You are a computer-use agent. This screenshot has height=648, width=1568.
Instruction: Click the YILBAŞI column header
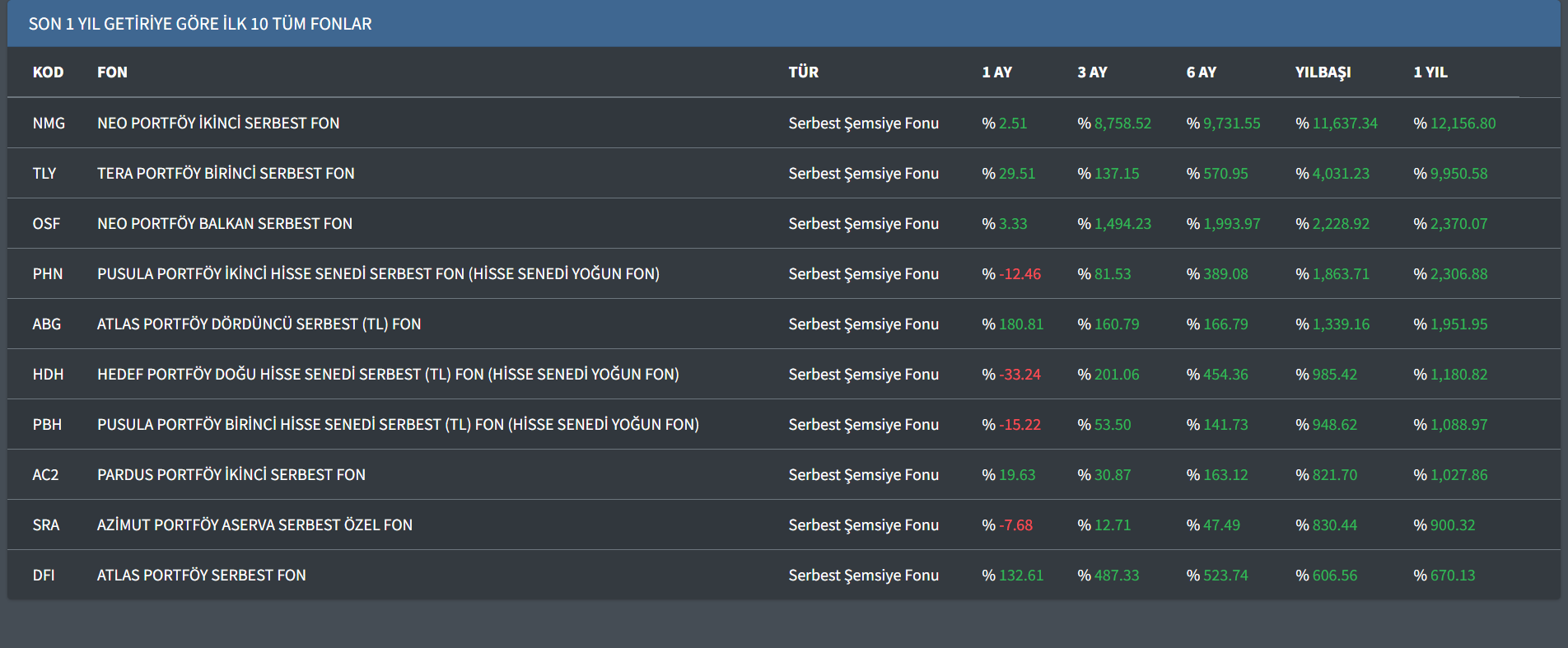[x=1323, y=72]
